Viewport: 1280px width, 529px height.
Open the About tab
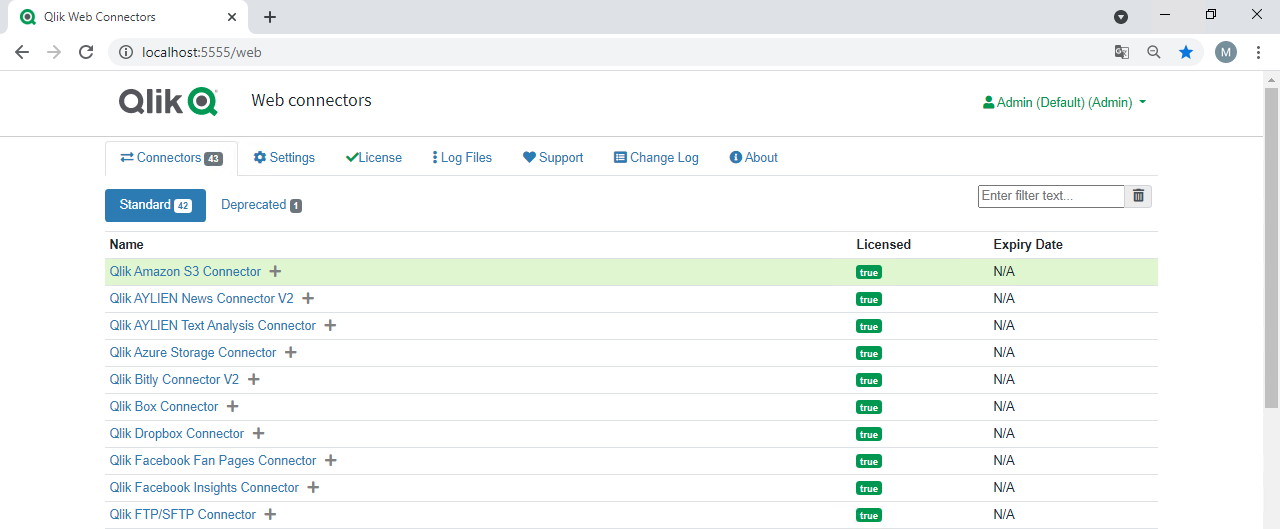click(754, 158)
